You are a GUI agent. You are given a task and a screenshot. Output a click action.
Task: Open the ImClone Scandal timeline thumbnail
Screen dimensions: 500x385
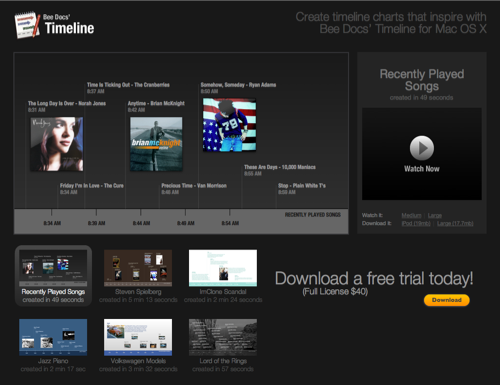tap(223, 268)
